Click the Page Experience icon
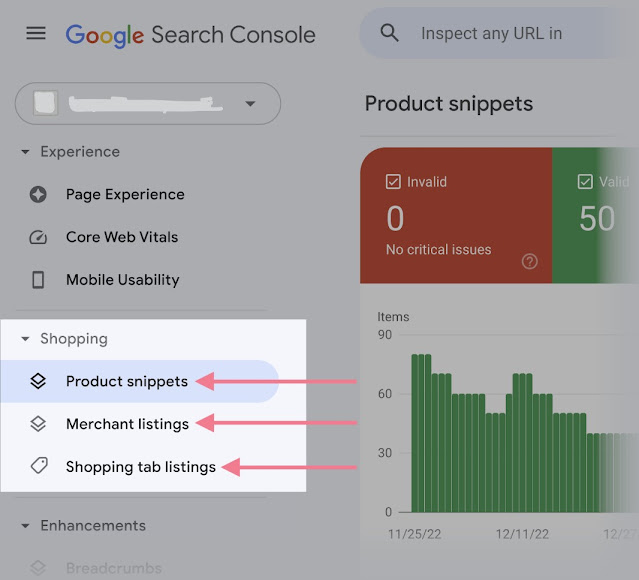 38,195
